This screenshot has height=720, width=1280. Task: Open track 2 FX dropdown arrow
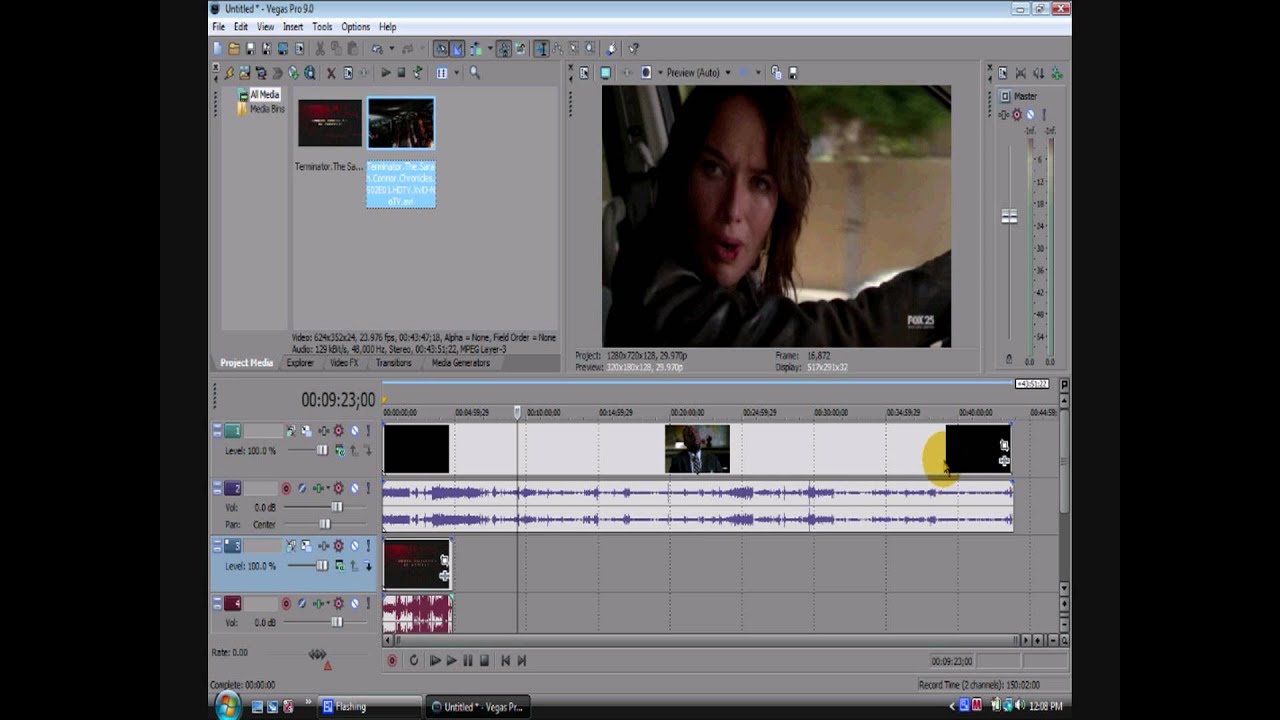click(328, 488)
